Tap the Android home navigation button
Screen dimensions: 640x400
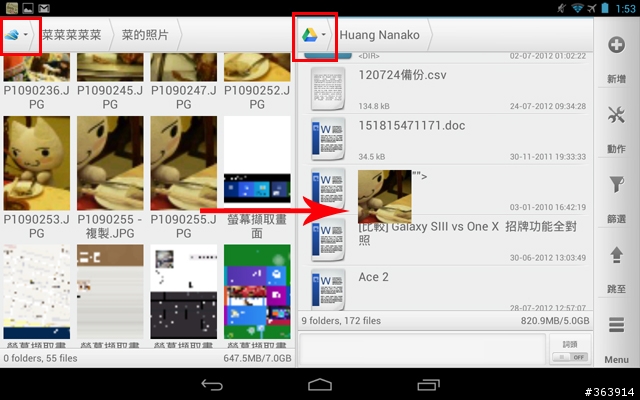(x=320, y=384)
